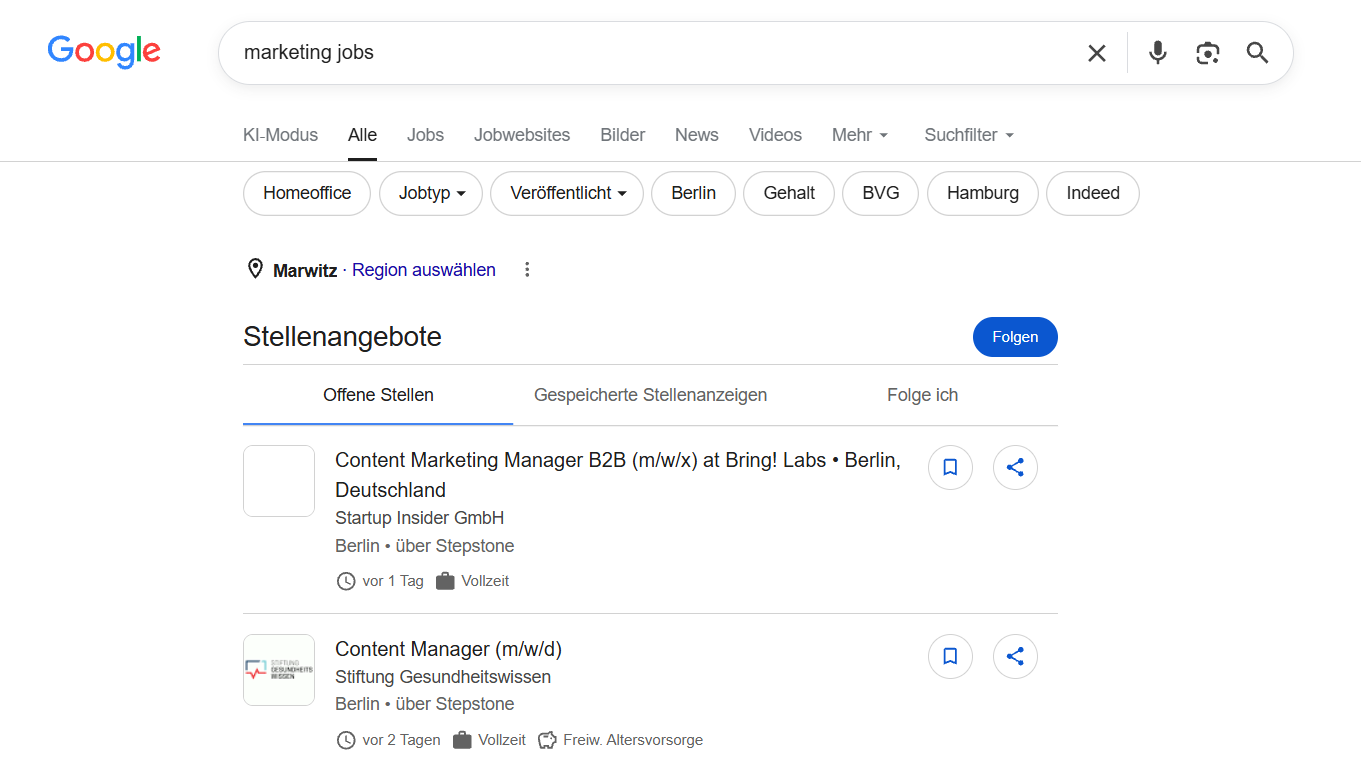
Task: Select the Offene Stellen tab
Action: [378, 395]
